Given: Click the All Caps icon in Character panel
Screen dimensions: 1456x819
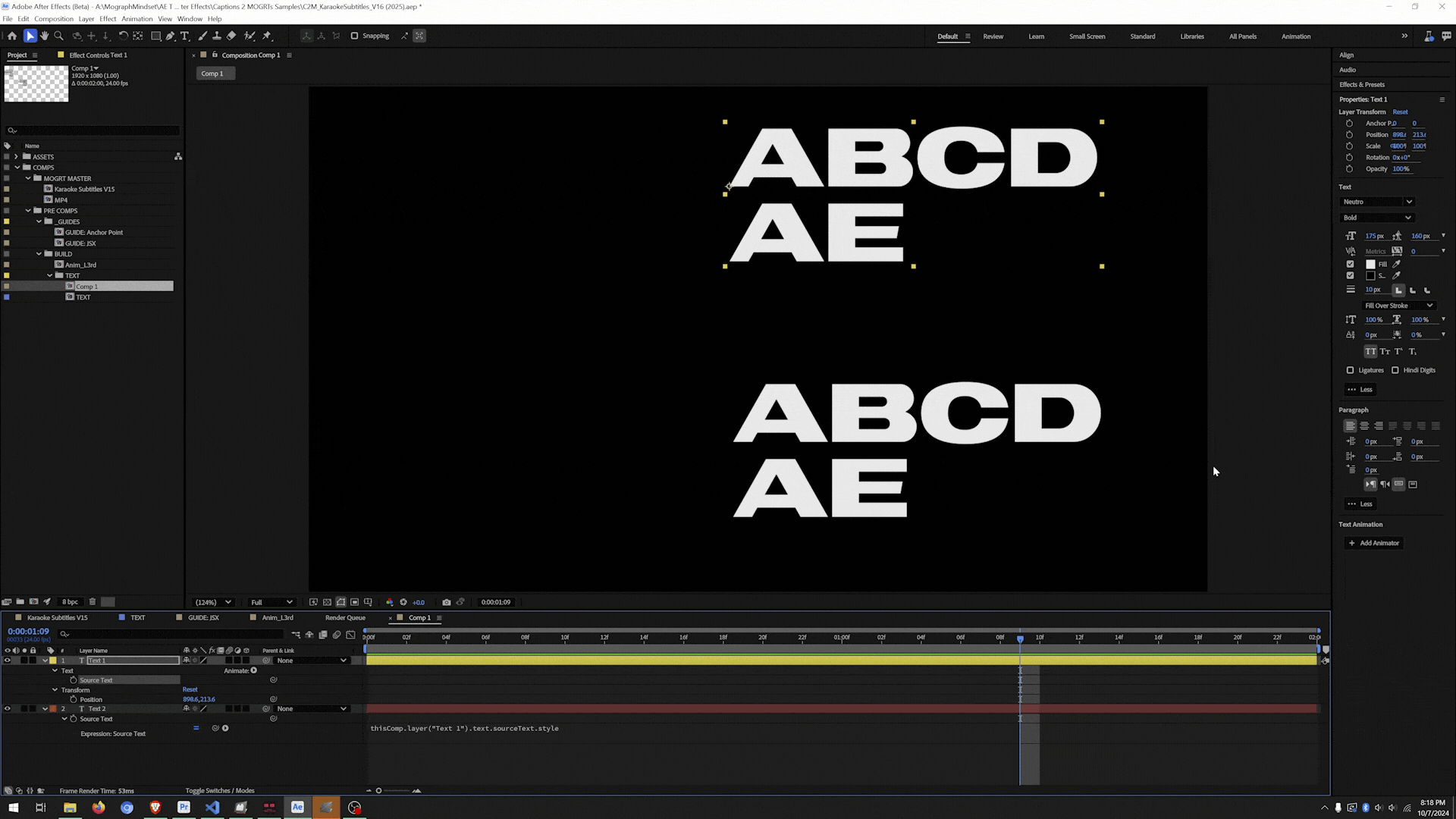Looking at the screenshot, I should click(x=1371, y=351).
